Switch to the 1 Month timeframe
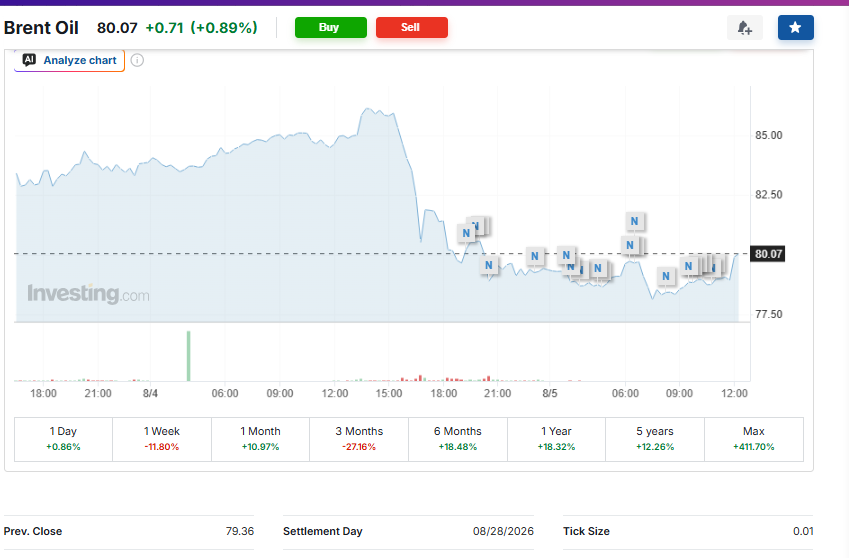This screenshot has height=558, width=849. pos(260,439)
